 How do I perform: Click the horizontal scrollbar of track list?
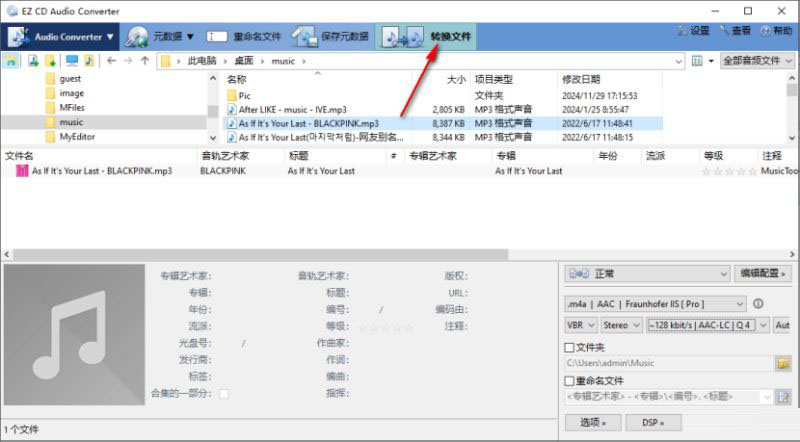click(x=260, y=254)
